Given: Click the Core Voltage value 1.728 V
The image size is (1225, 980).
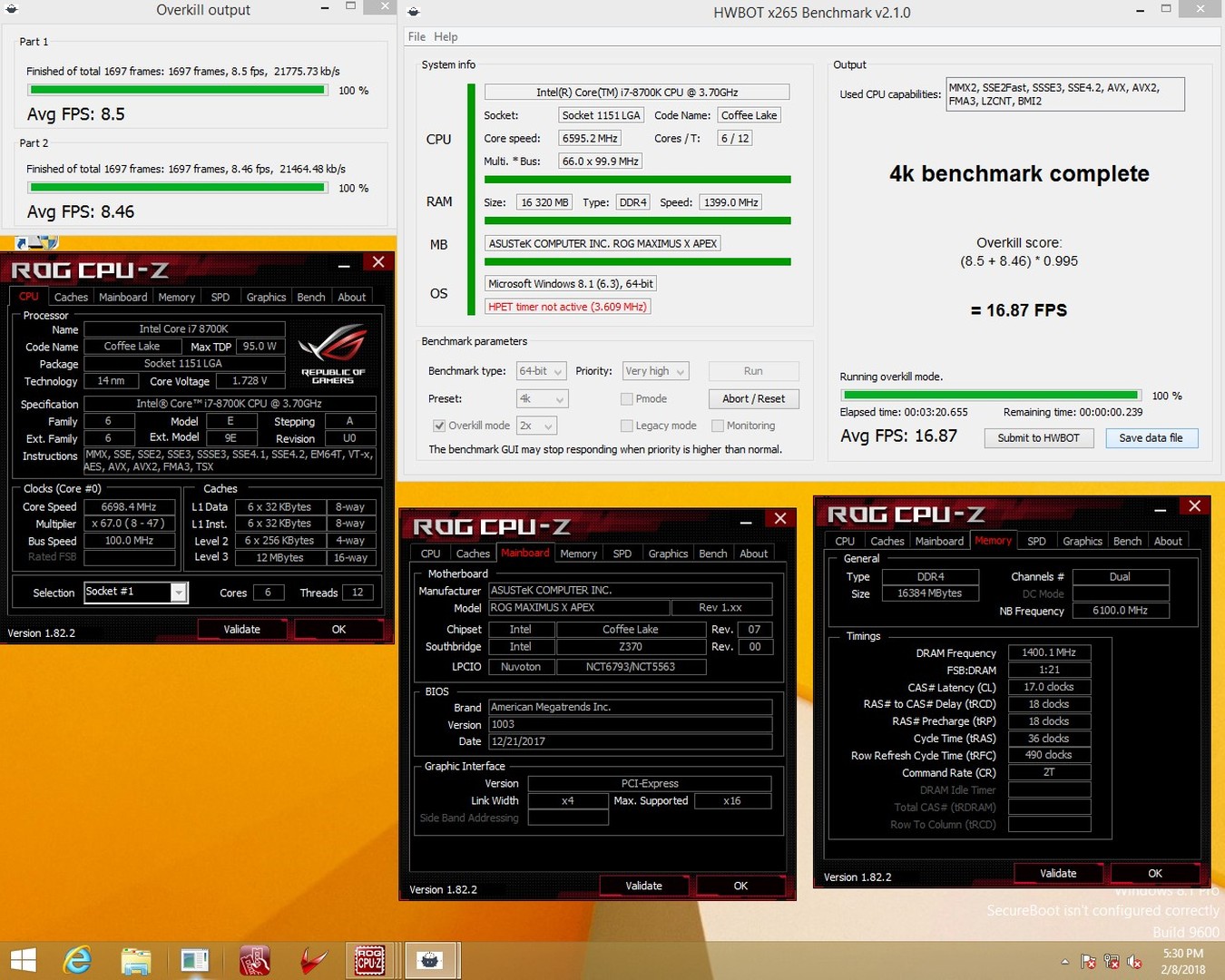Looking at the screenshot, I should pyautogui.click(x=250, y=381).
